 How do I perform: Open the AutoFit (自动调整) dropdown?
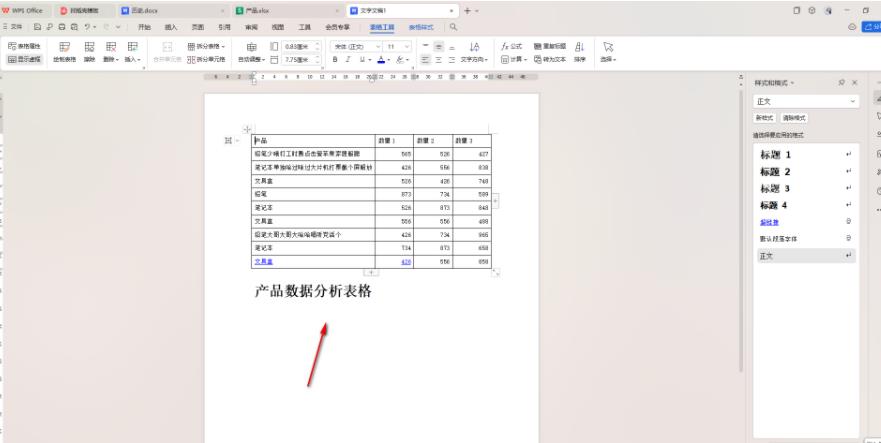coord(251,52)
